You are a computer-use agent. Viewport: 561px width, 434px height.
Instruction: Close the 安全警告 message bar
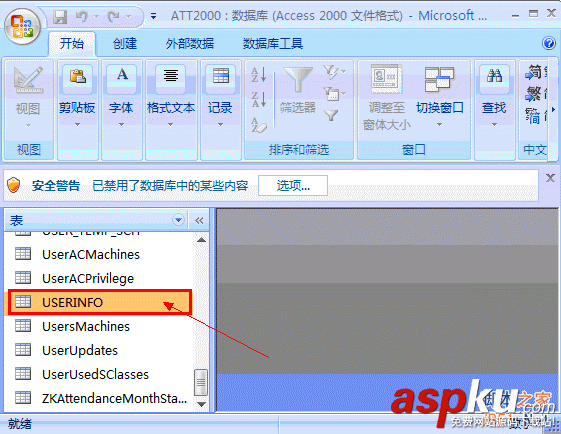pos(551,178)
